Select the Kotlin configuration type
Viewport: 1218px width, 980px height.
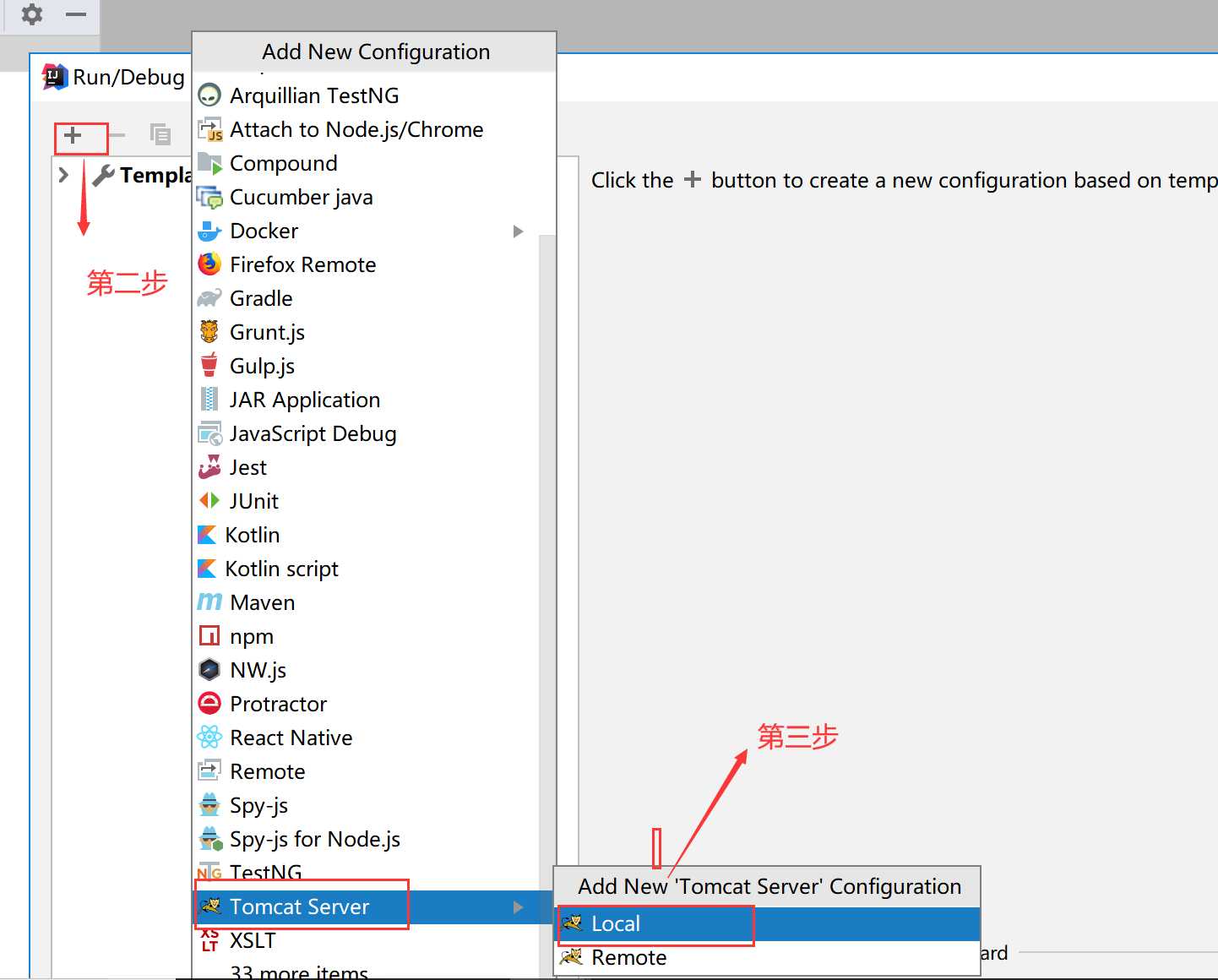367,535
